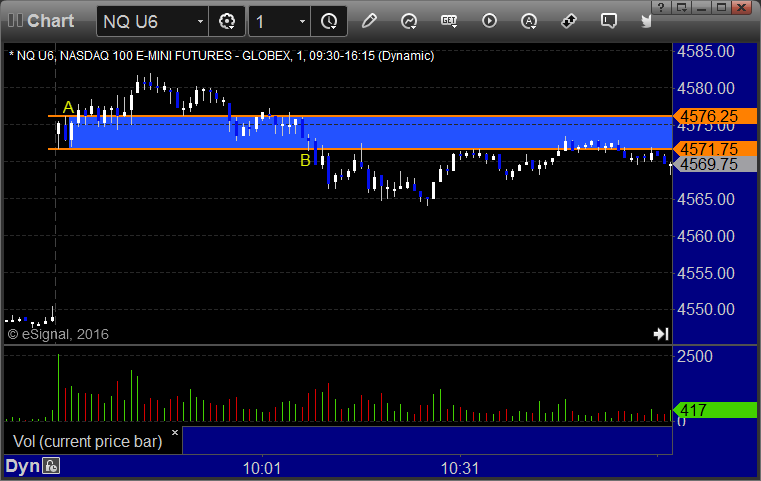This screenshot has height=481, width=761.
Task: Click the scroll-to-latest-bar arrow icon
Action: click(x=661, y=333)
